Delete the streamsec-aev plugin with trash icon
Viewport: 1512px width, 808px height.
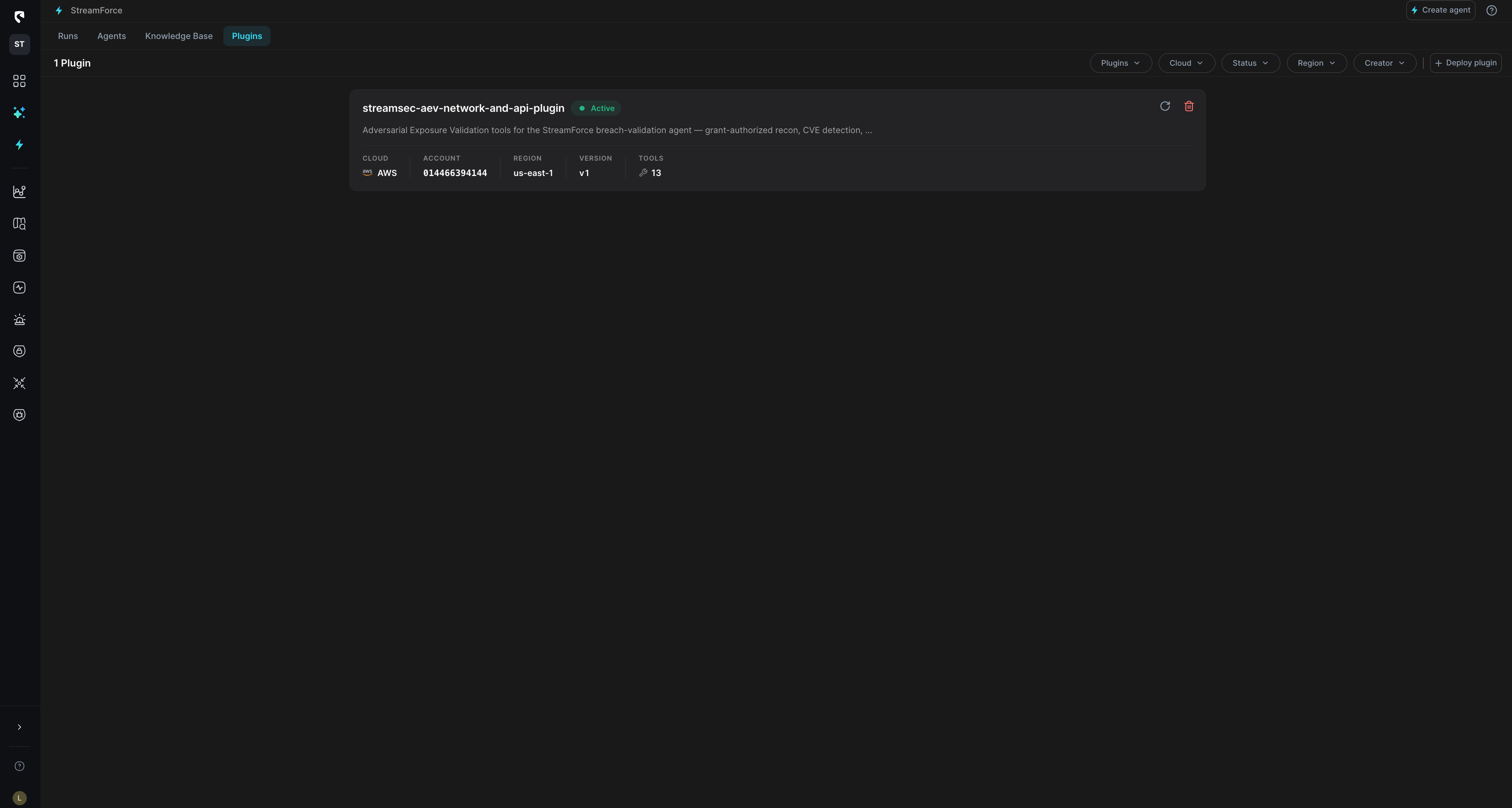pos(1189,106)
